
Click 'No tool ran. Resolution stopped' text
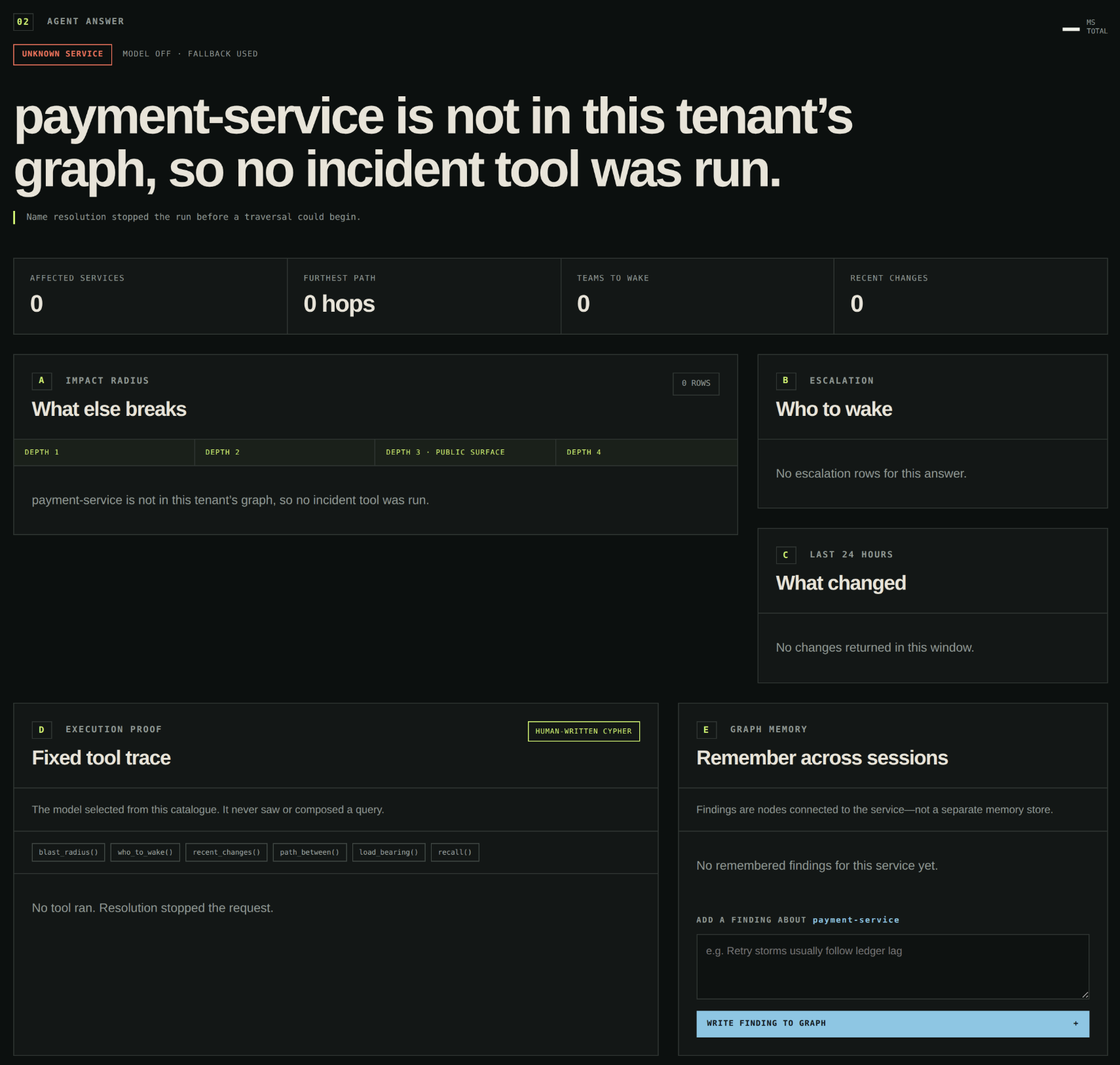tap(153, 908)
